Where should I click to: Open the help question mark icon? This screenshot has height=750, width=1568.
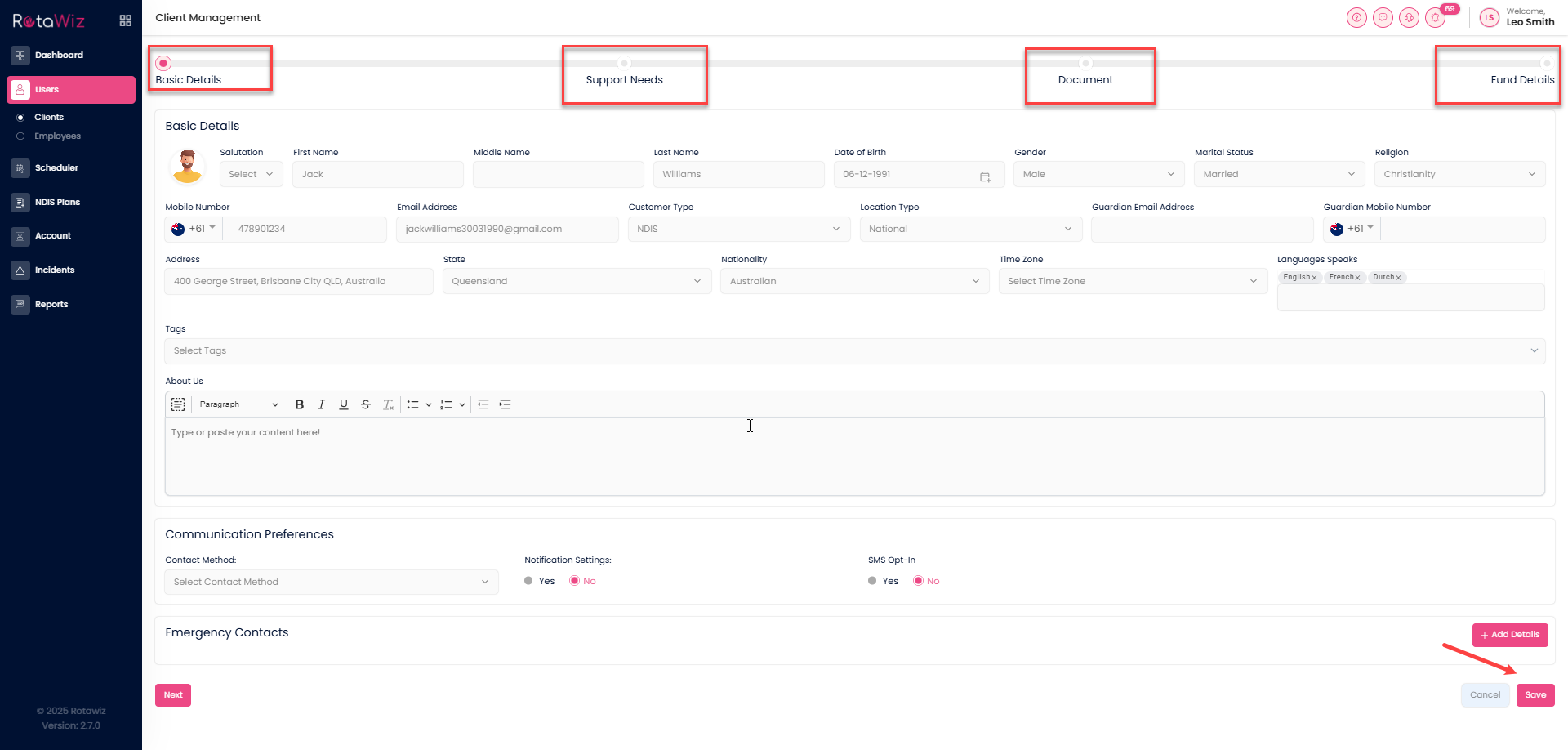tap(1356, 17)
